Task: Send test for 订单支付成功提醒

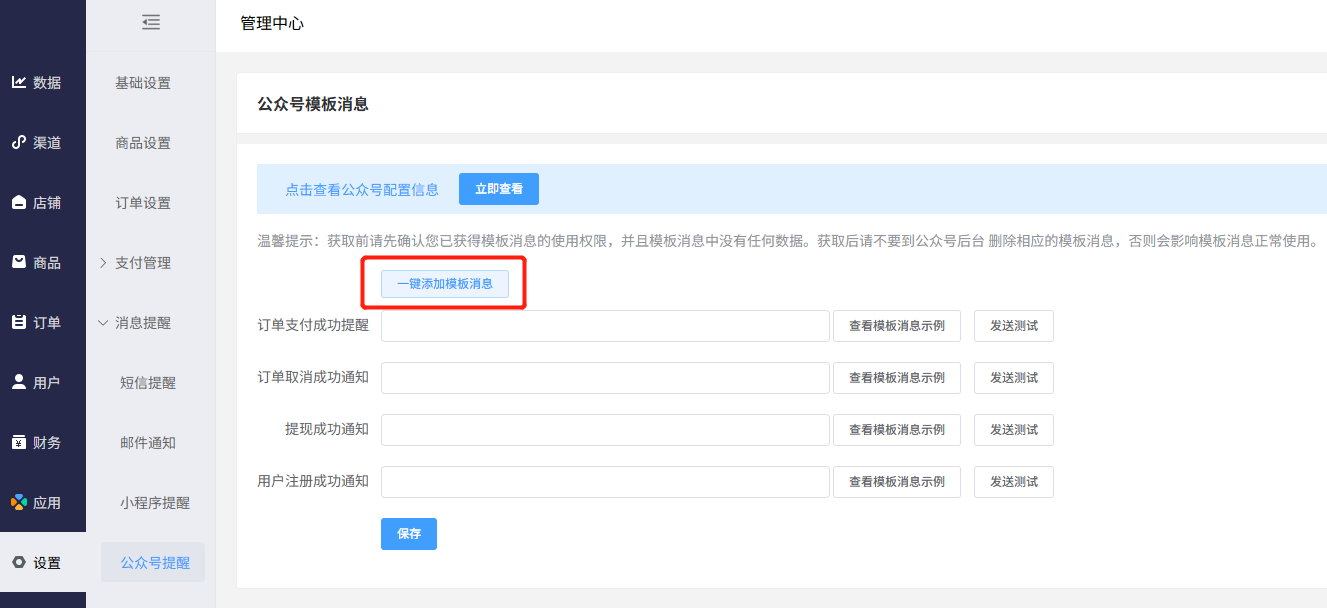Action: tap(1014, 326)
